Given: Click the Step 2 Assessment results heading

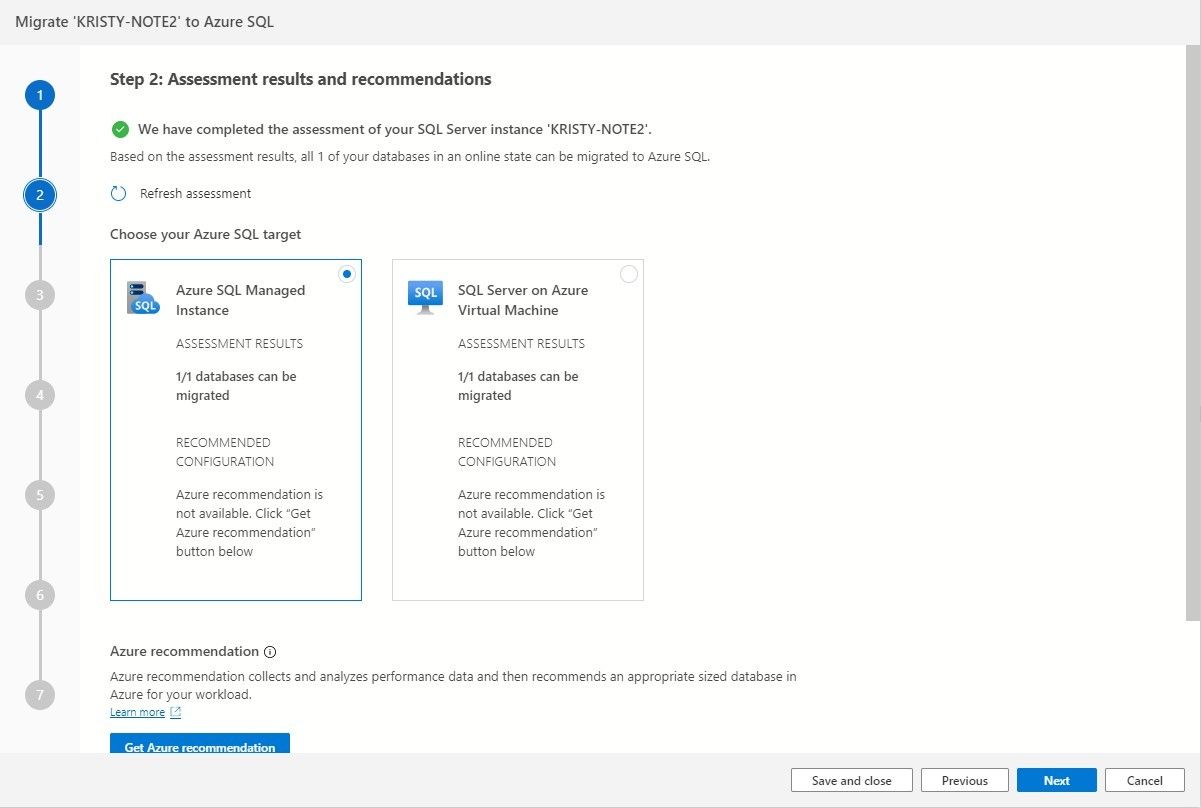Looking at the screenshot, I should pos(301,79).
